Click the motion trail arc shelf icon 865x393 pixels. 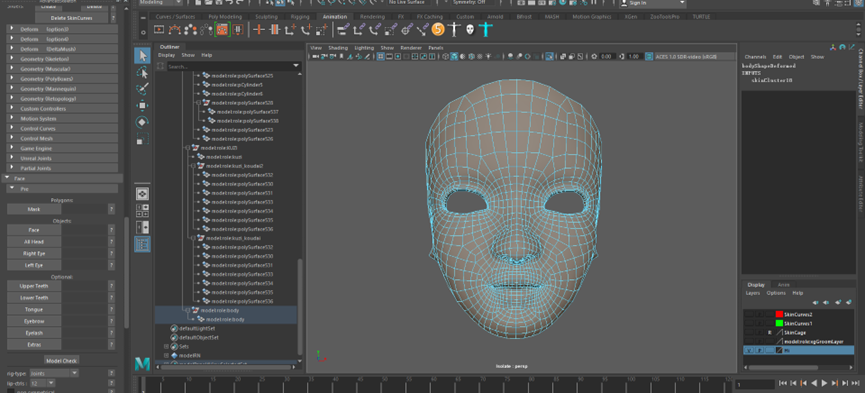coord(174,29)
